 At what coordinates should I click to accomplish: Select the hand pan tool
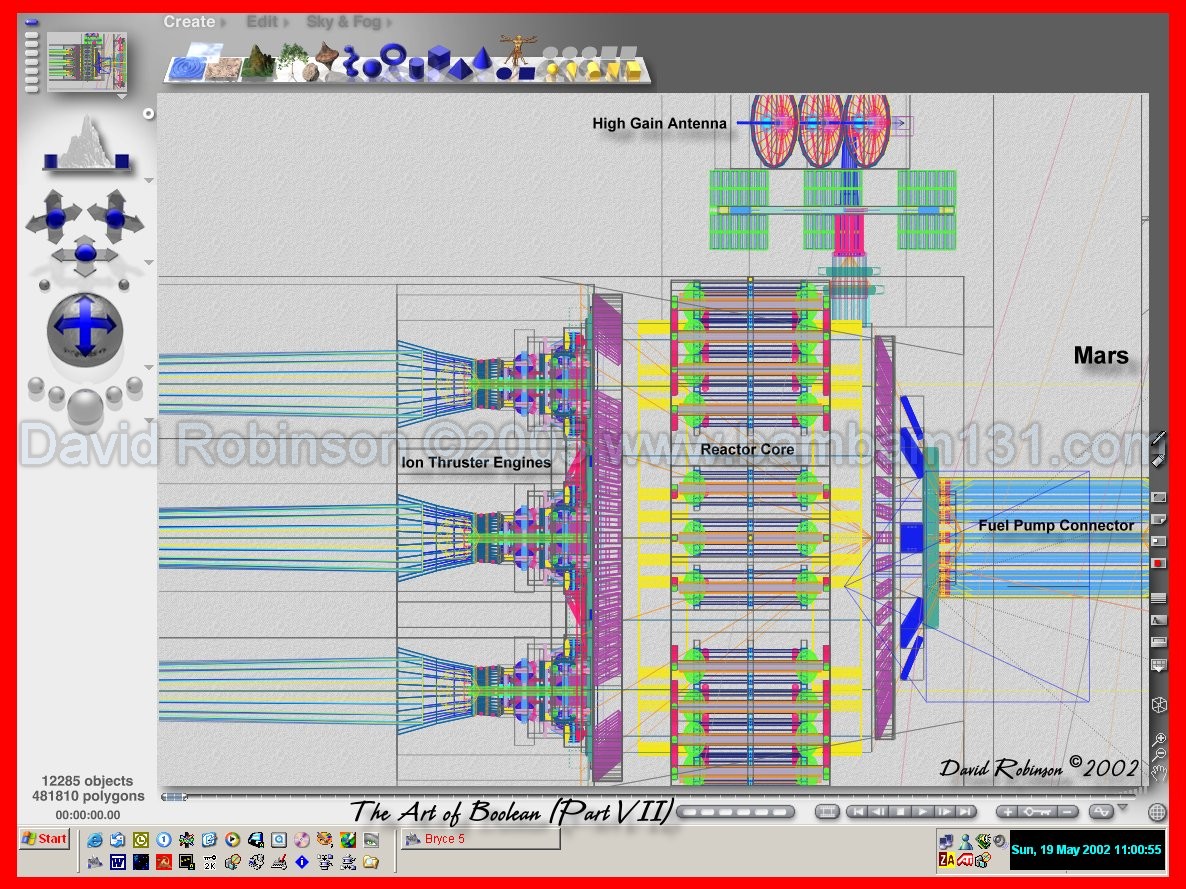point(1159,772)
